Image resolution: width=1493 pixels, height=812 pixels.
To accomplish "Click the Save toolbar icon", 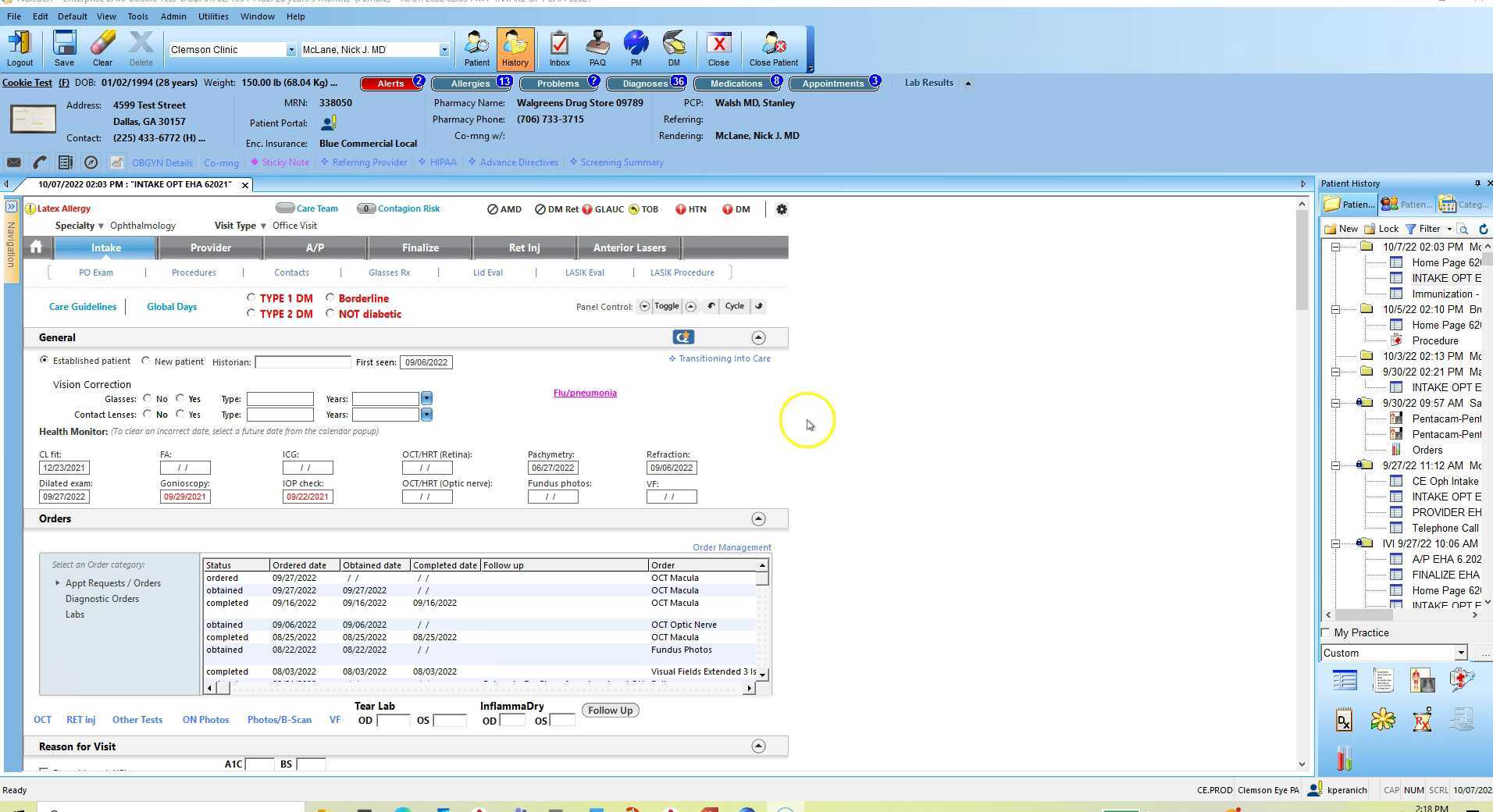I will click(64, 48).
